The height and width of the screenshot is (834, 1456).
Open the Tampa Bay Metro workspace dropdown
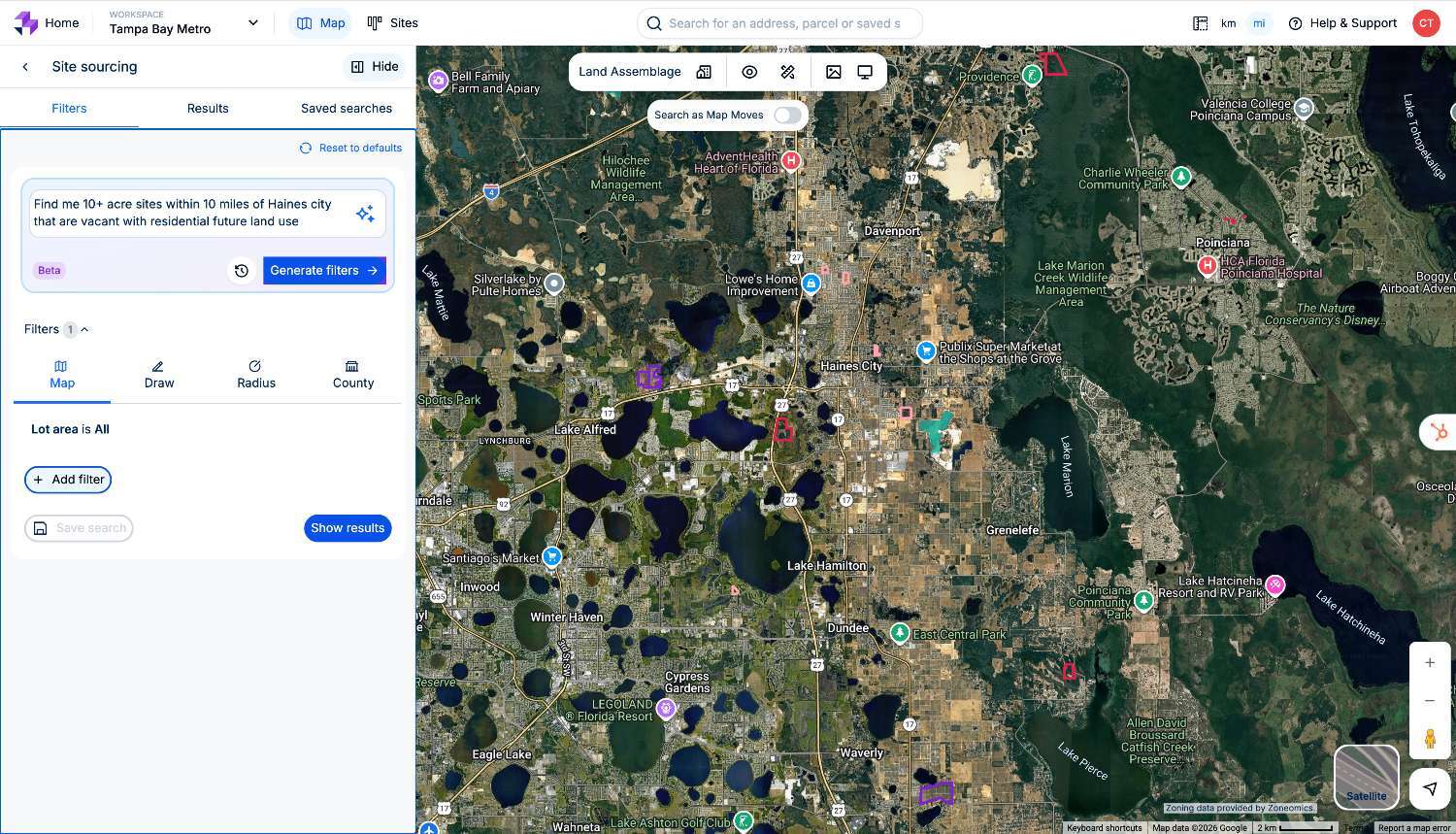(x=253, y=23)
